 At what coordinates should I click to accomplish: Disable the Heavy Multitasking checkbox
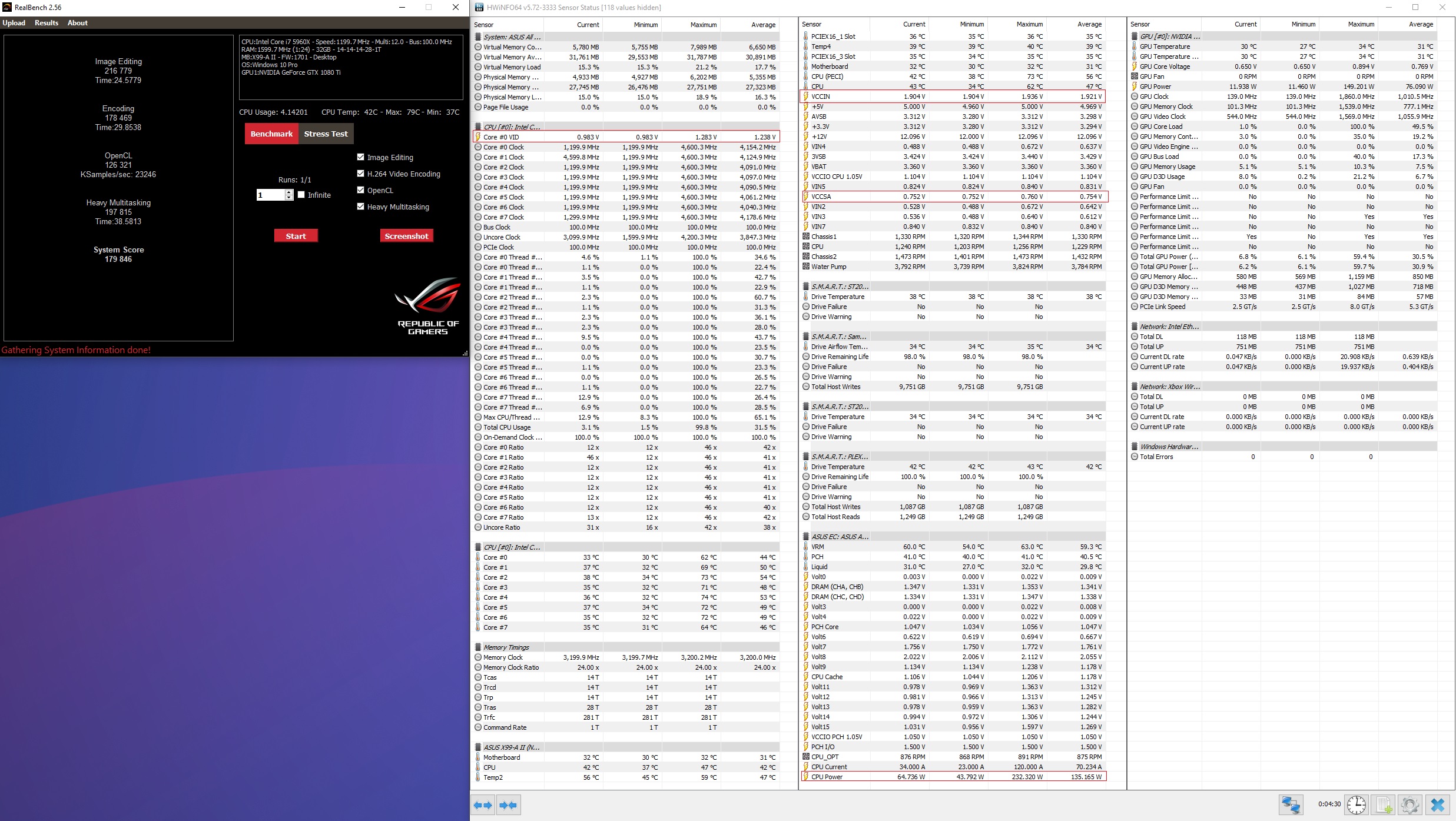point(361,207)
